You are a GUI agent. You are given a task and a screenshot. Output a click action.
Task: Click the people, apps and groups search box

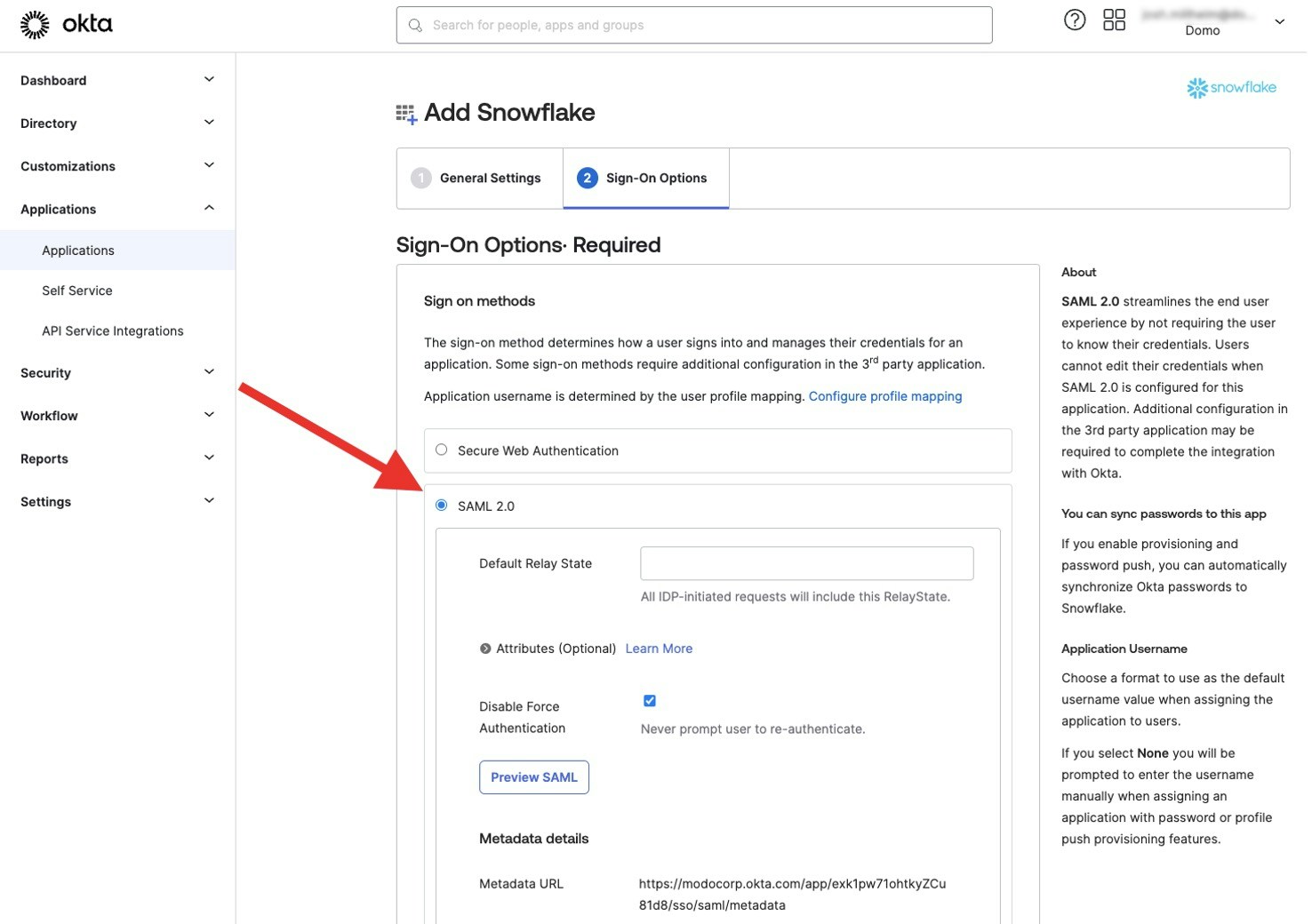(x=694, y=26)
